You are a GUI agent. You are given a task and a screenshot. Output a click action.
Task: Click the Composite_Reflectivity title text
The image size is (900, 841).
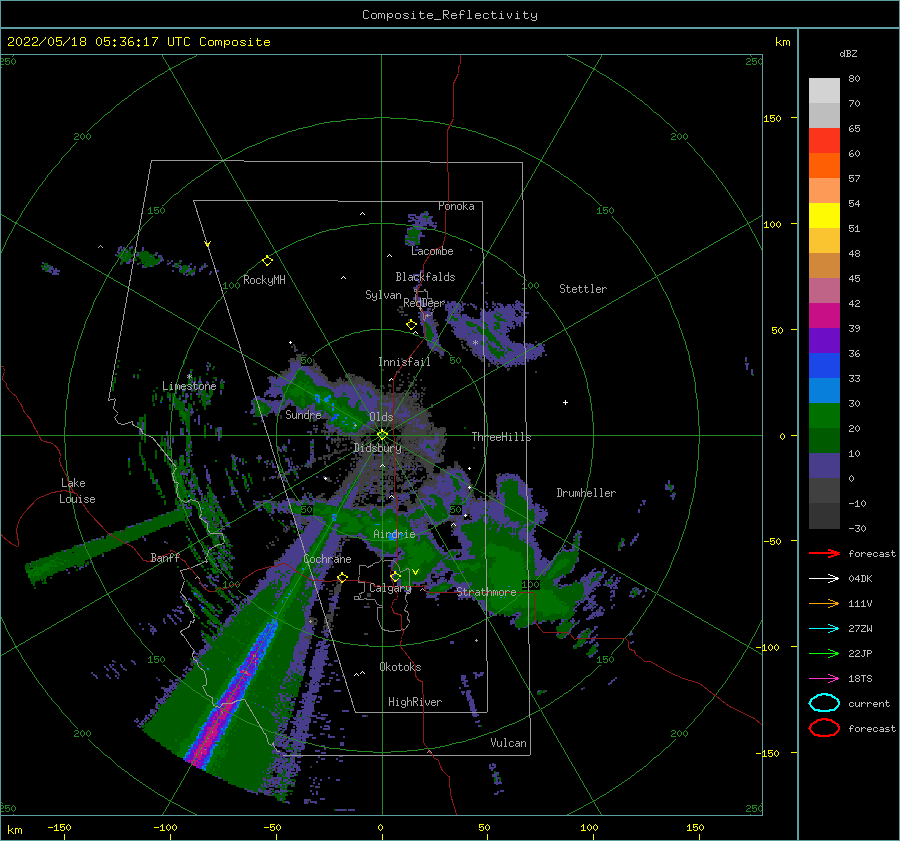[450, 15]
